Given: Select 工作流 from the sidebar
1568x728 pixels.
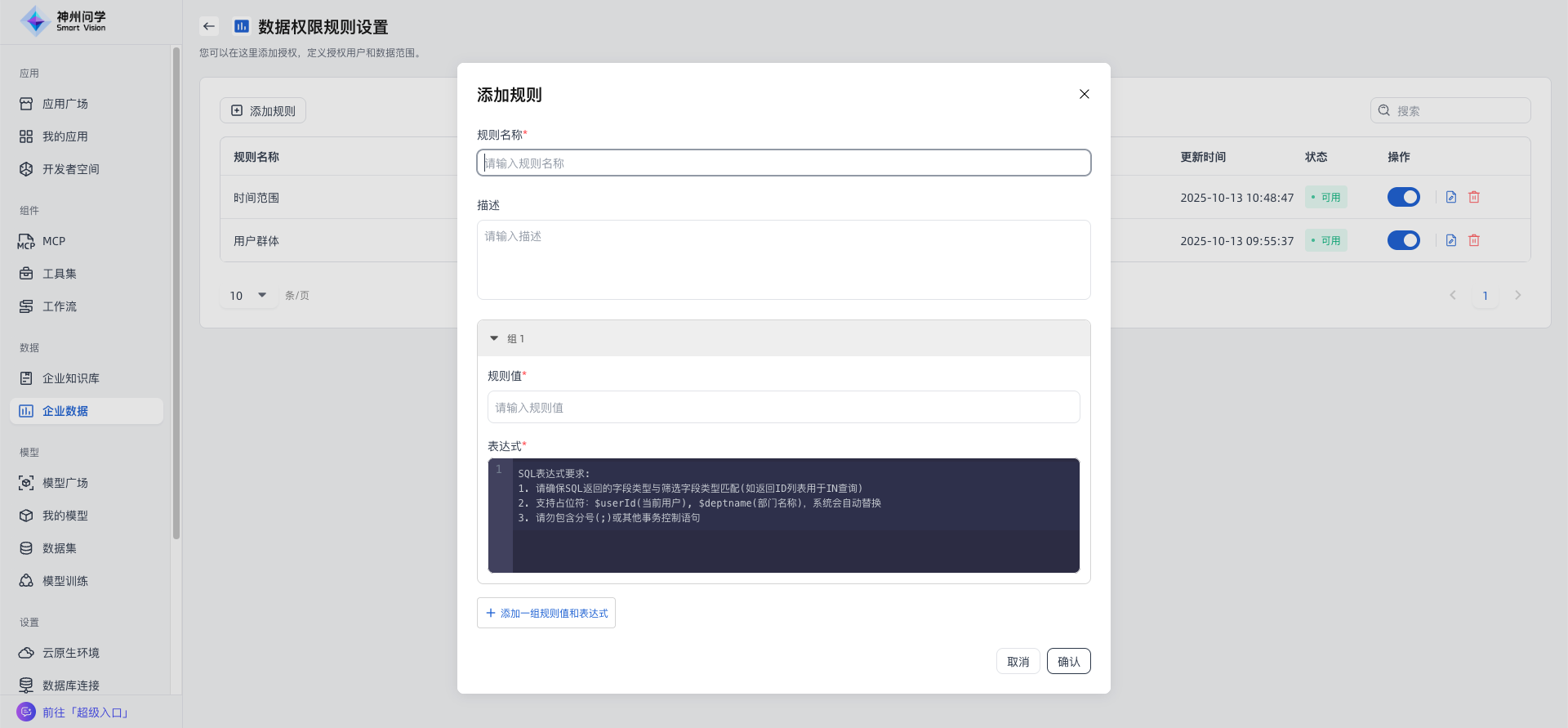Looking at the screenshot, I should pyautogui.click(x=60, y=306).
